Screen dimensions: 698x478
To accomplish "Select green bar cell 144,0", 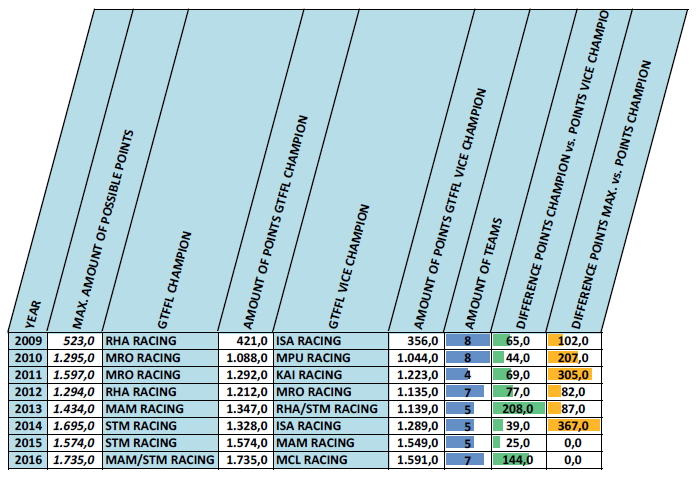I will click(x=519, y=460).
